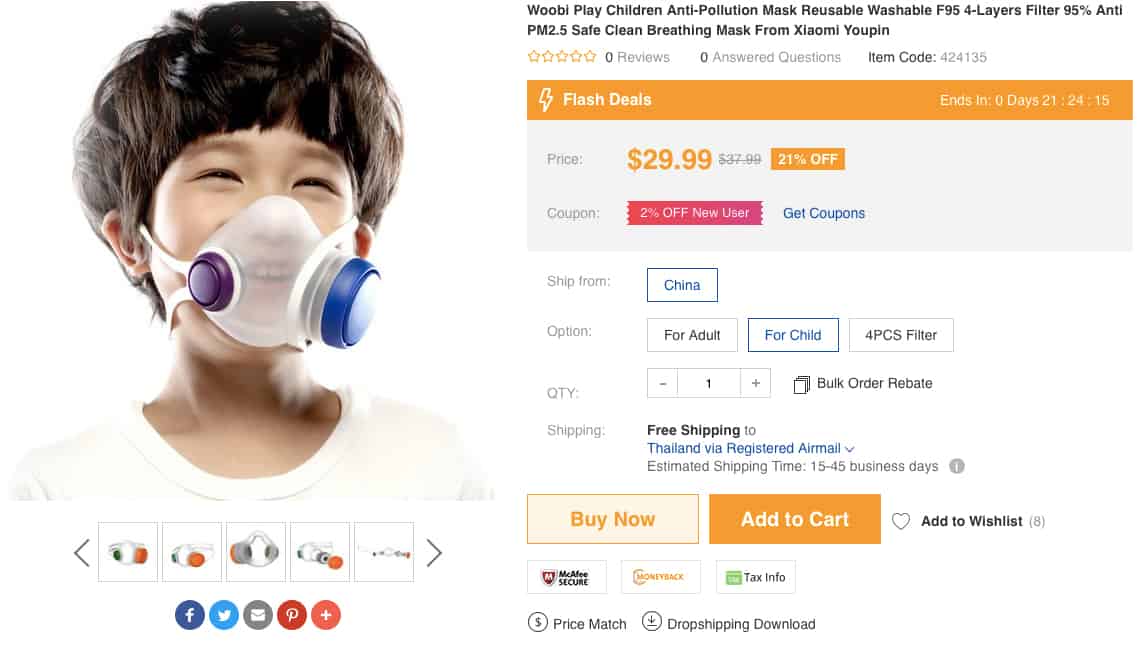Share product on Pinterest
Screen dimensions: 1139x645
pos(292,614)
